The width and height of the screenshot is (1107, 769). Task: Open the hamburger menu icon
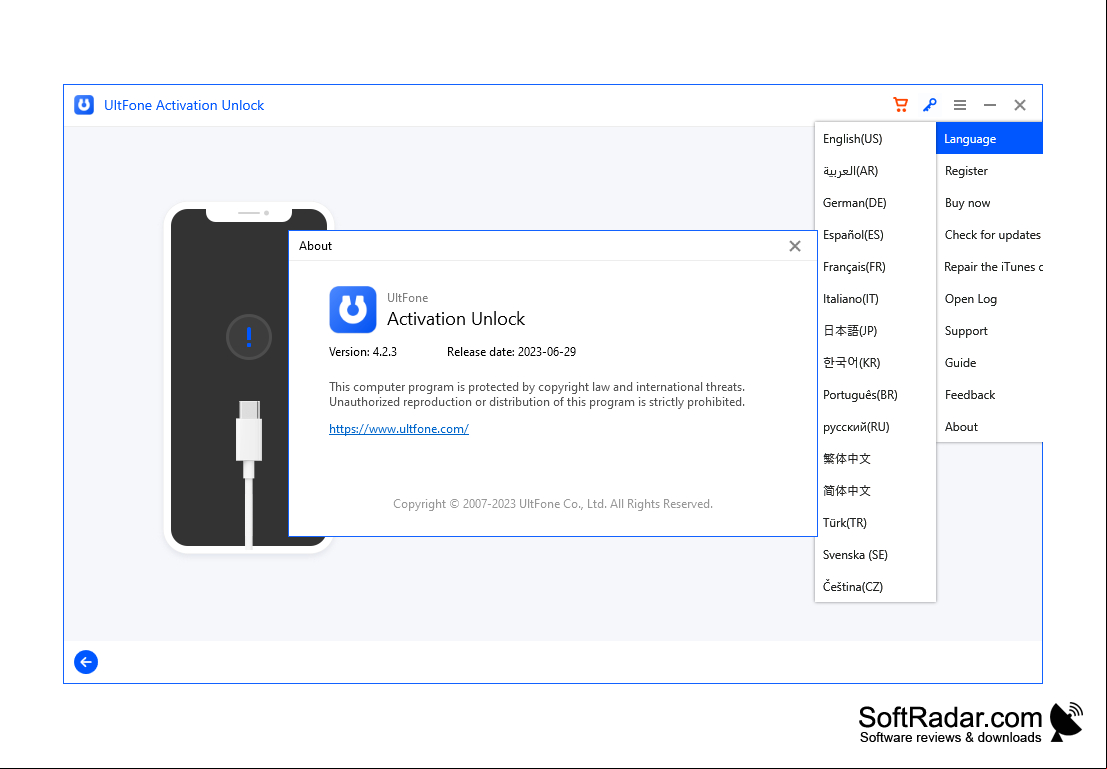coord(959,105)
